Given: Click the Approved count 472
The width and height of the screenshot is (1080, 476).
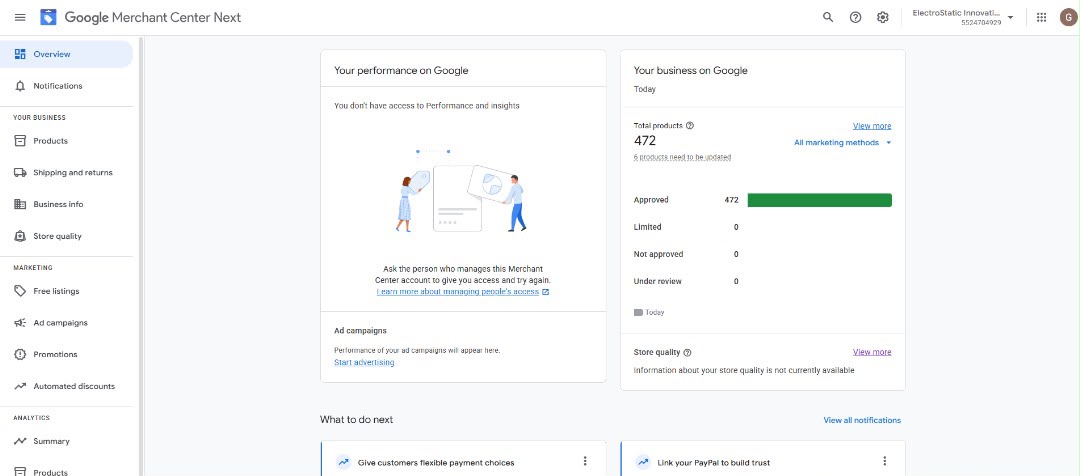Looking at the screenshot, I should tap(731, 200).
